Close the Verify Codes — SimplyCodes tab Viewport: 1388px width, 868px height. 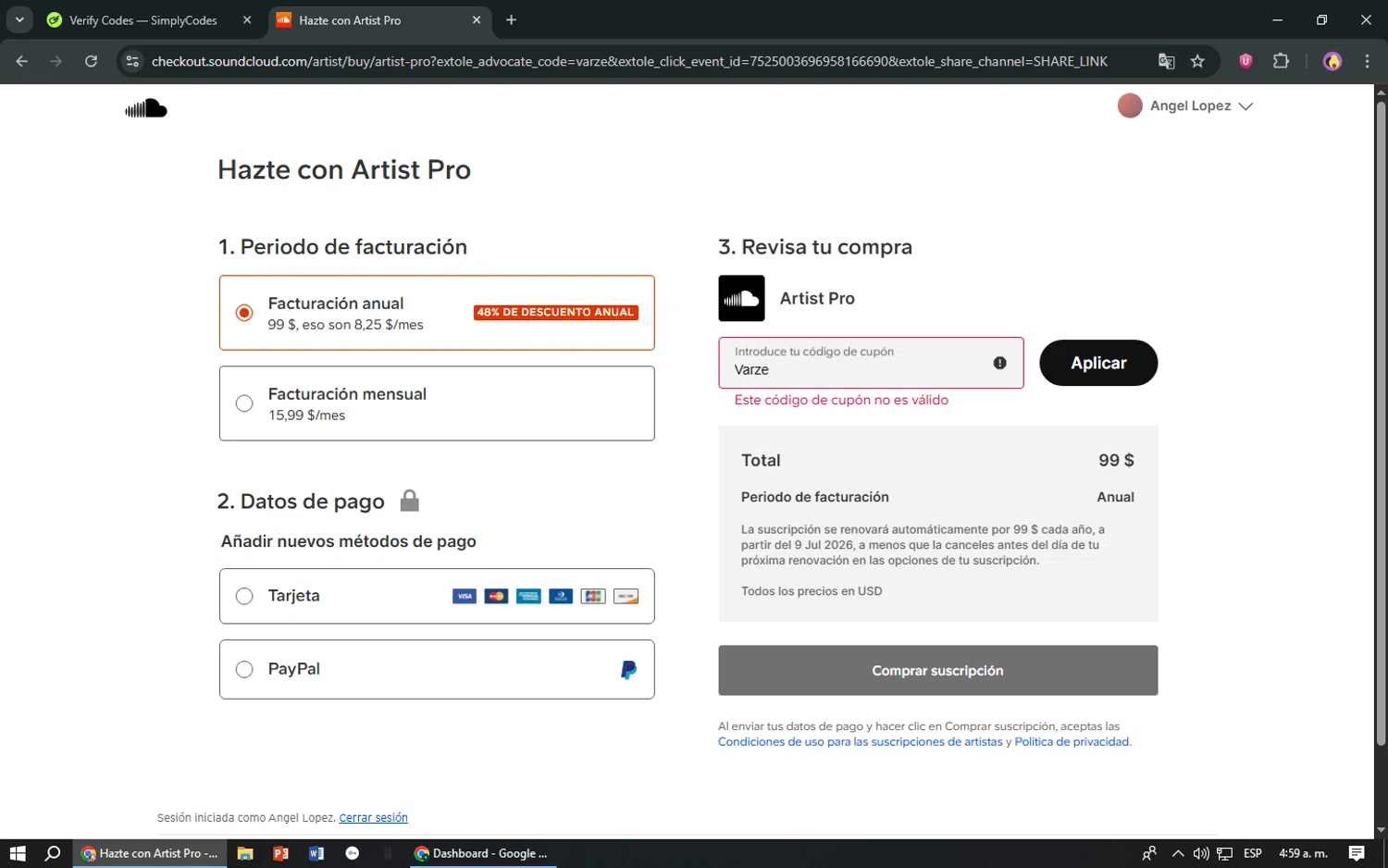247,20
